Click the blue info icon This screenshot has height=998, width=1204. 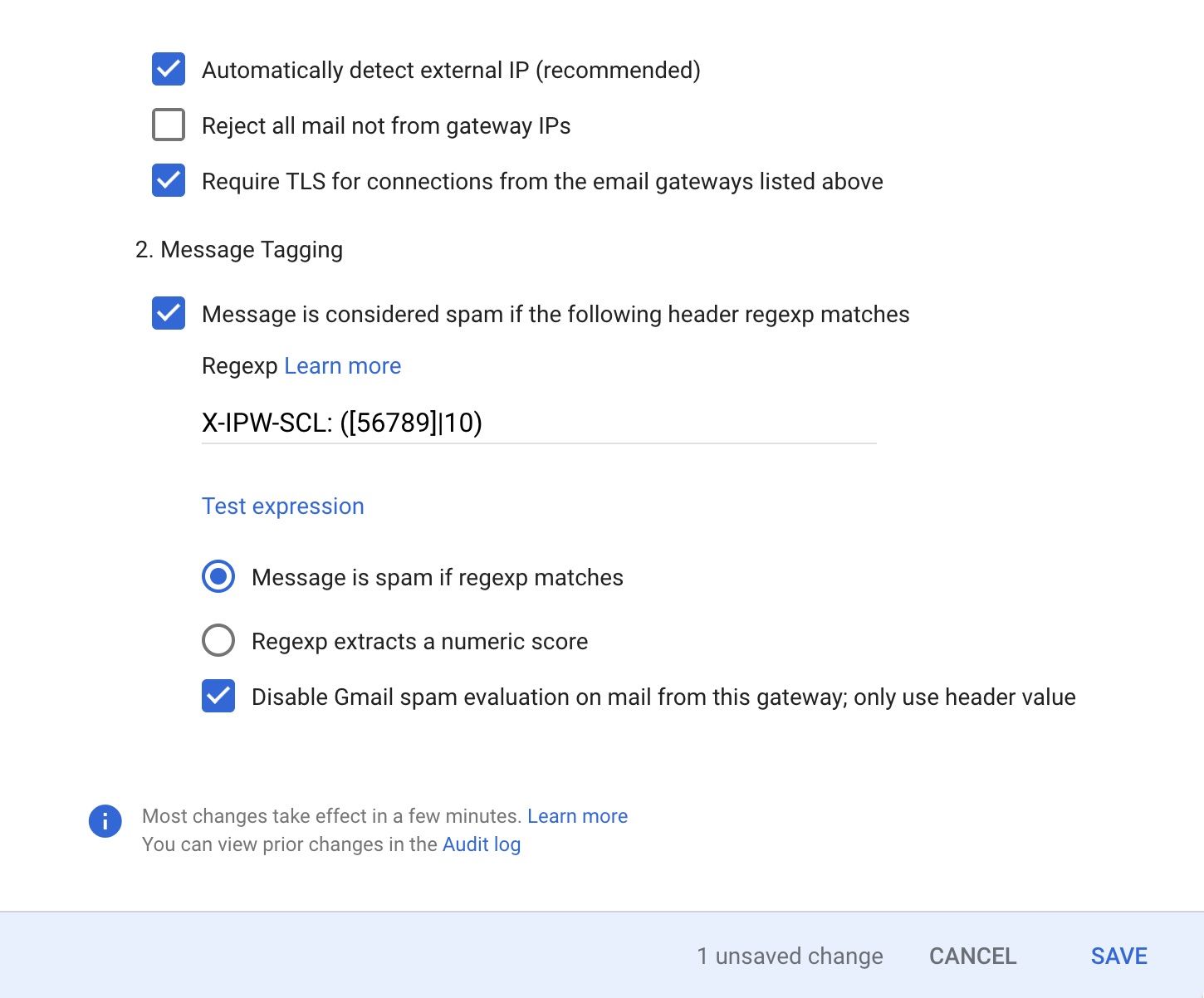click(105, 821)
